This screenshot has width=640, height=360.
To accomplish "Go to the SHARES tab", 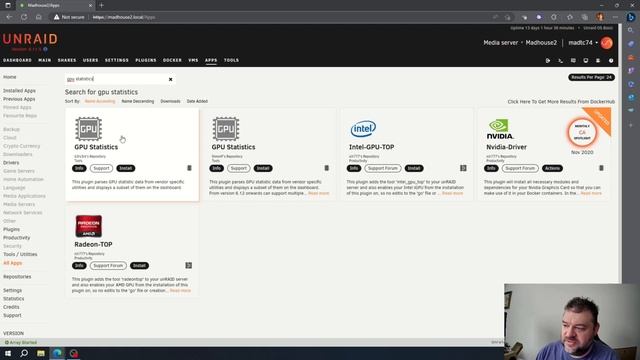I will click(x=67, y=60).
